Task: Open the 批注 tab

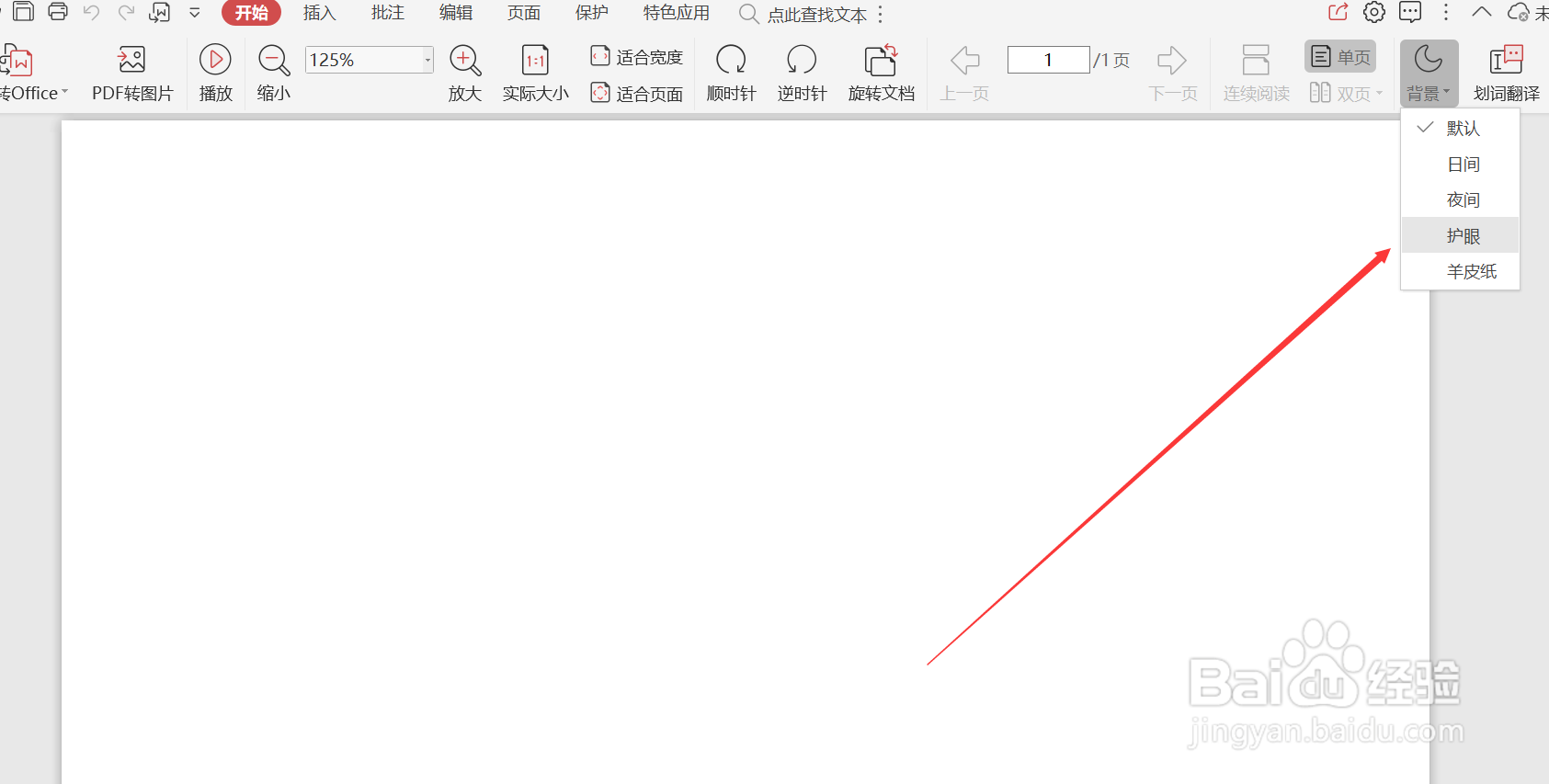Action: pyautogui.click(x=388, y=13)
